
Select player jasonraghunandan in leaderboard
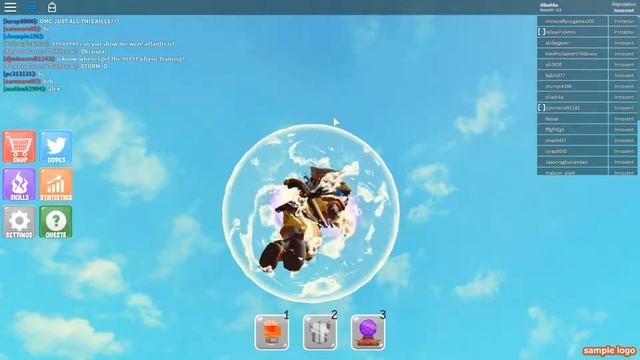coord(587,162)
